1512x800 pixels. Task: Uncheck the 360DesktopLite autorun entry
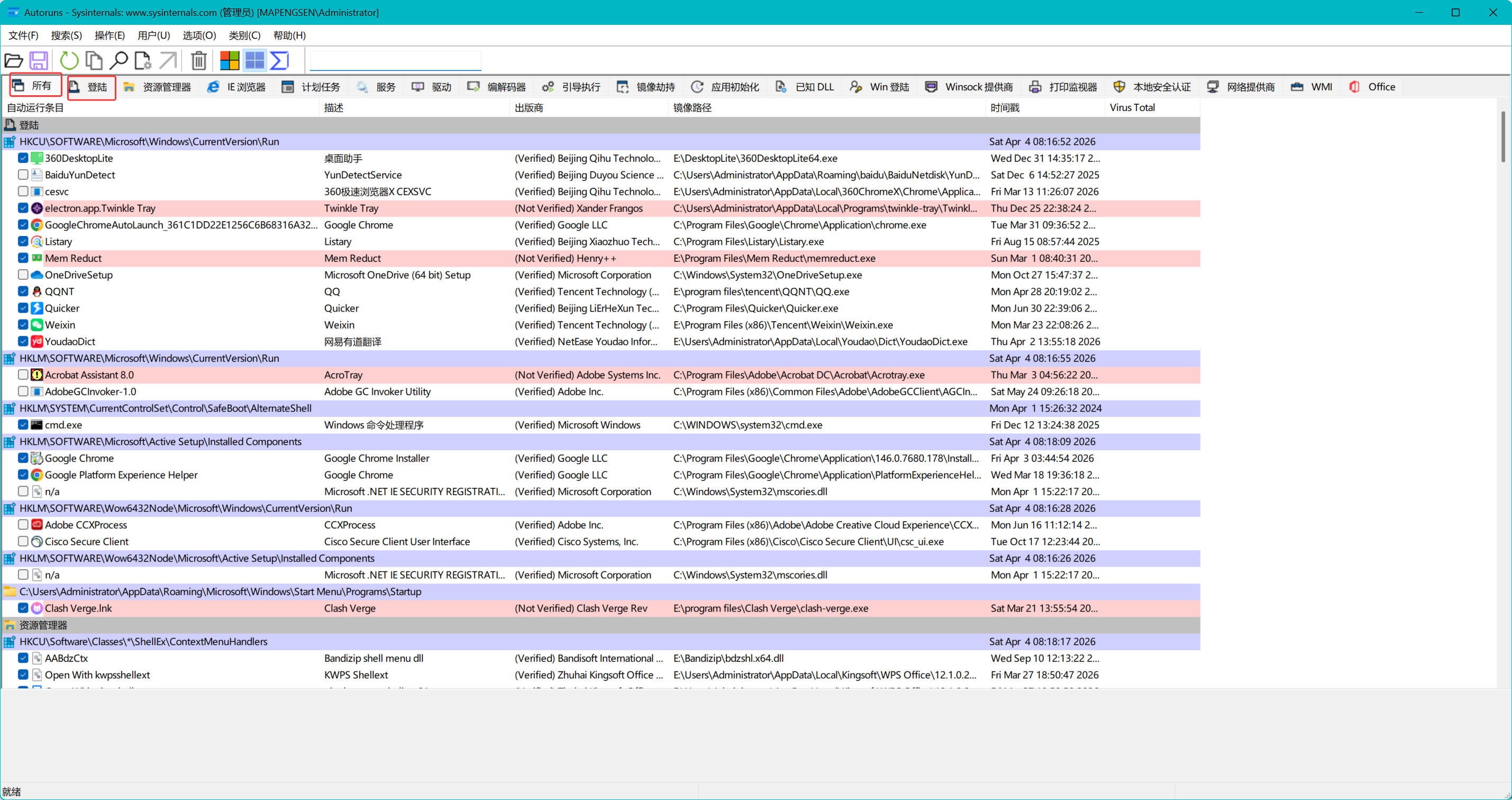(x=23, y=158)
